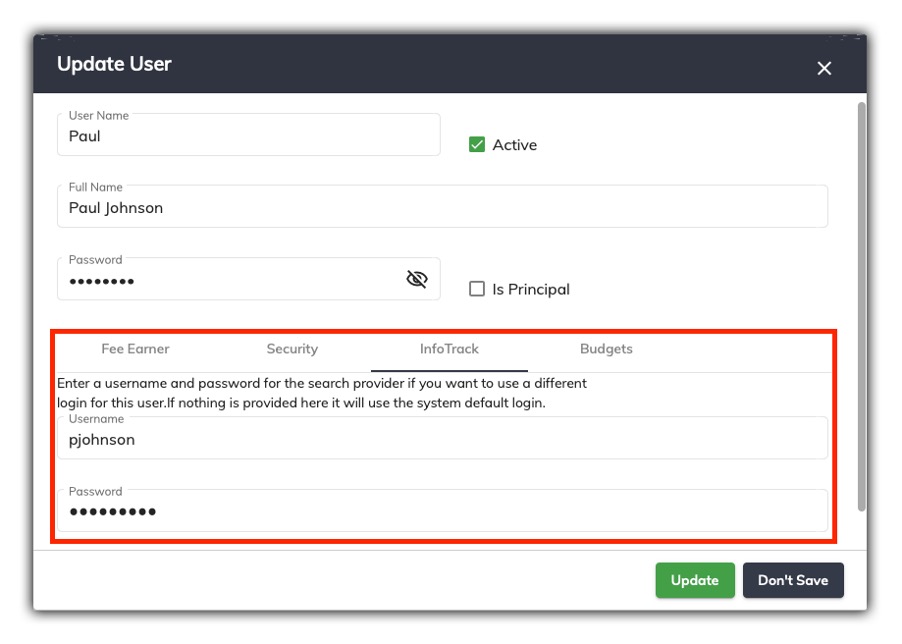Click the Don't Save button

click(793, 580)
